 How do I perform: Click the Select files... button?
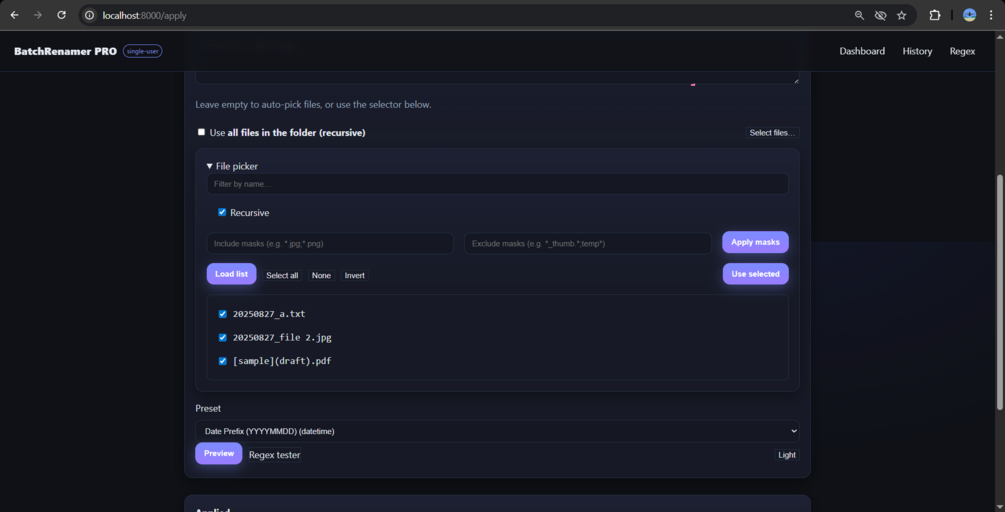point(772,133)
